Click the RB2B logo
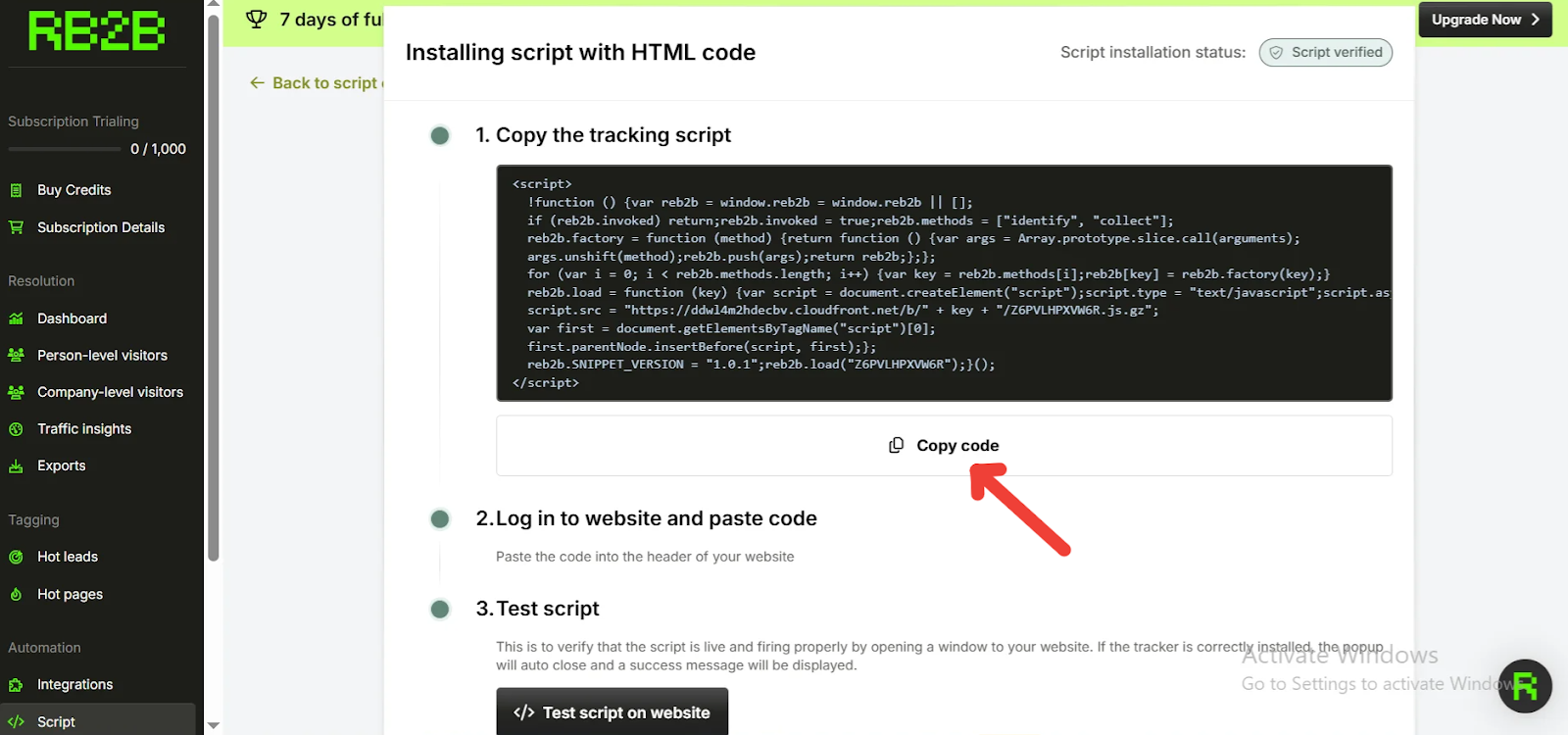This screenshot has width=1568, height=735. click(96, 31)
